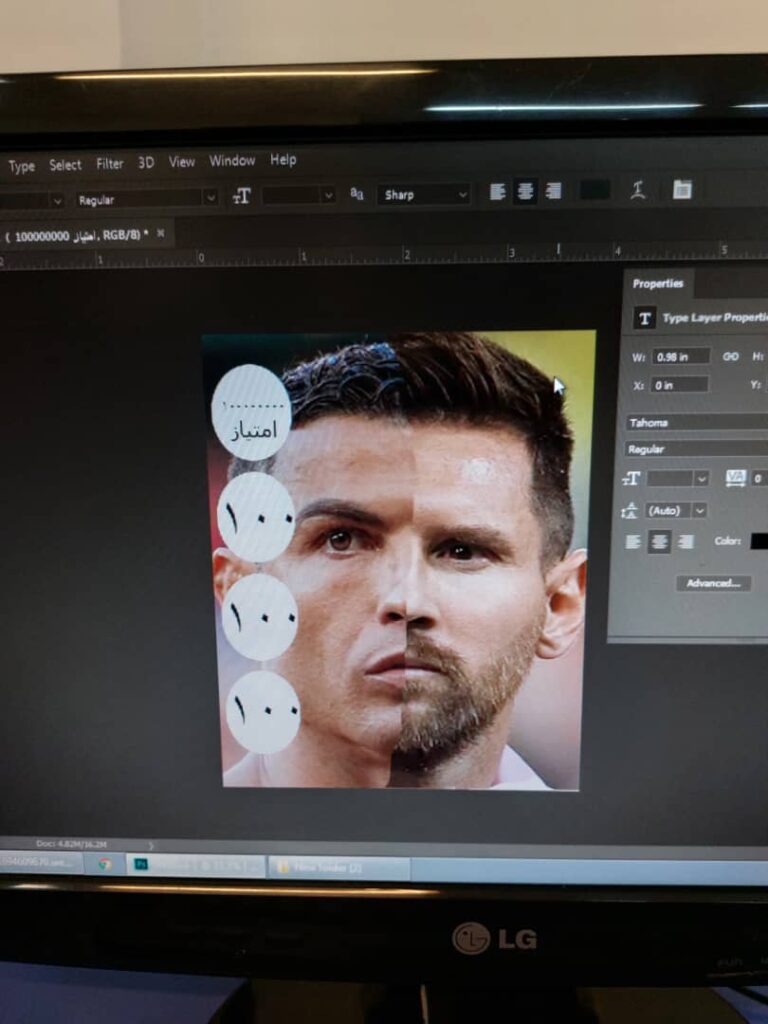The width and height of the screenshot is (768, 1024).
Task: Click the warp text icon in options bar
Action: [x=637, y=191]
